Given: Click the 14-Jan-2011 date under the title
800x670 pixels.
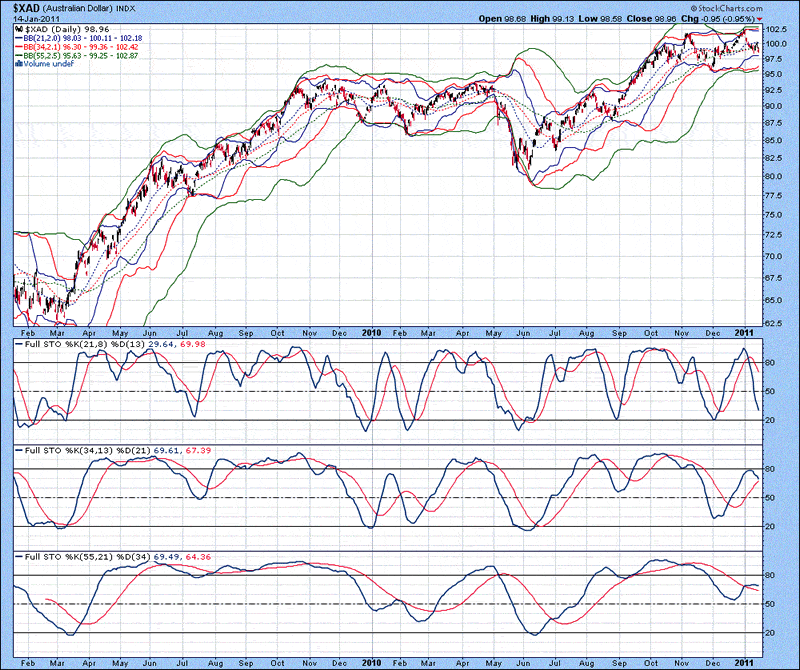Looking at the screenshot, I should point(35,18).
